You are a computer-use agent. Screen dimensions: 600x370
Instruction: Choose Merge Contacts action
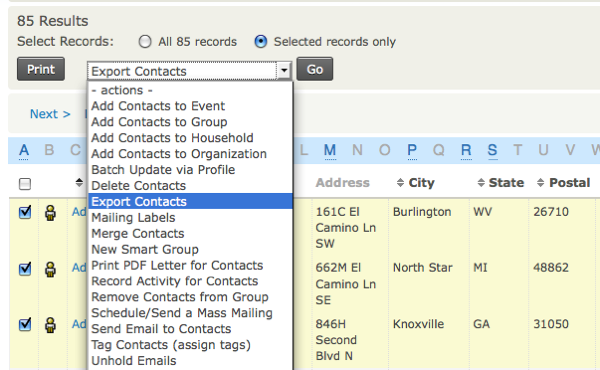click(x=191, y=233)
